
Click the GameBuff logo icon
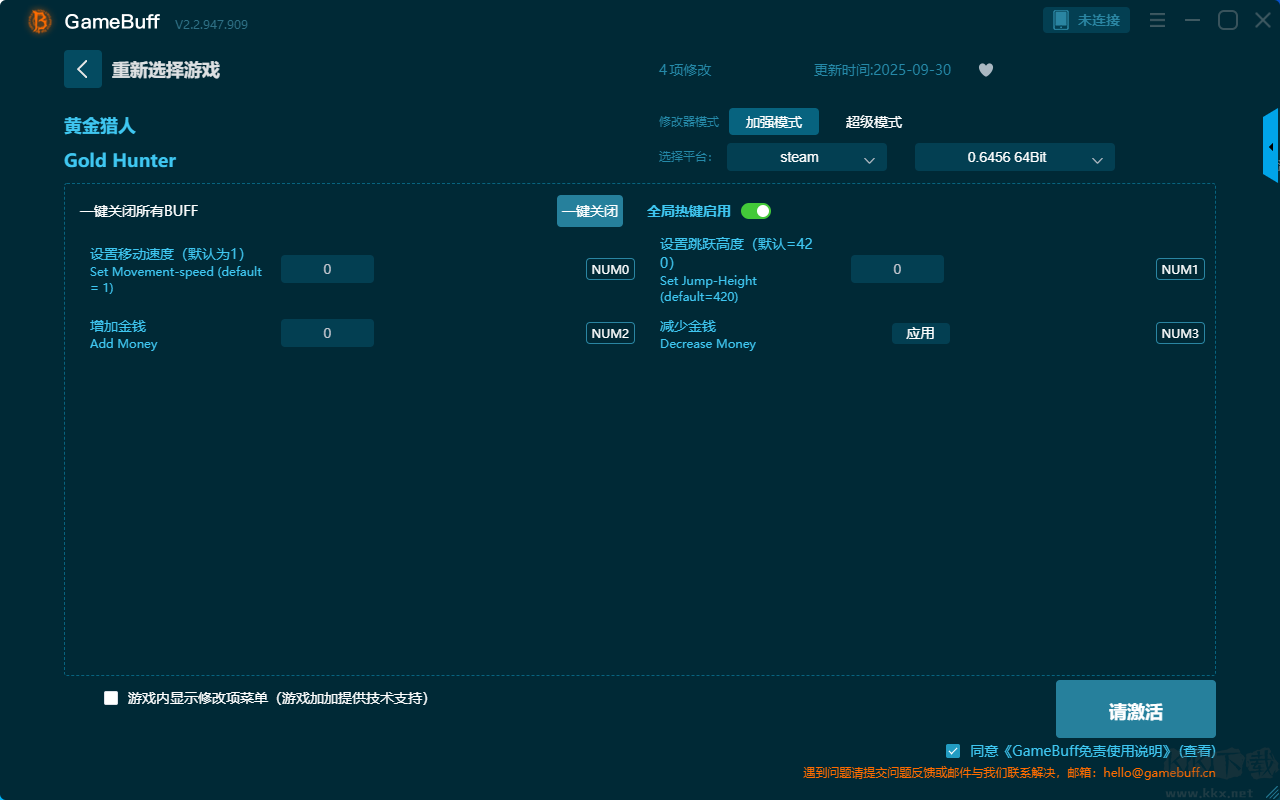[40, 21]
